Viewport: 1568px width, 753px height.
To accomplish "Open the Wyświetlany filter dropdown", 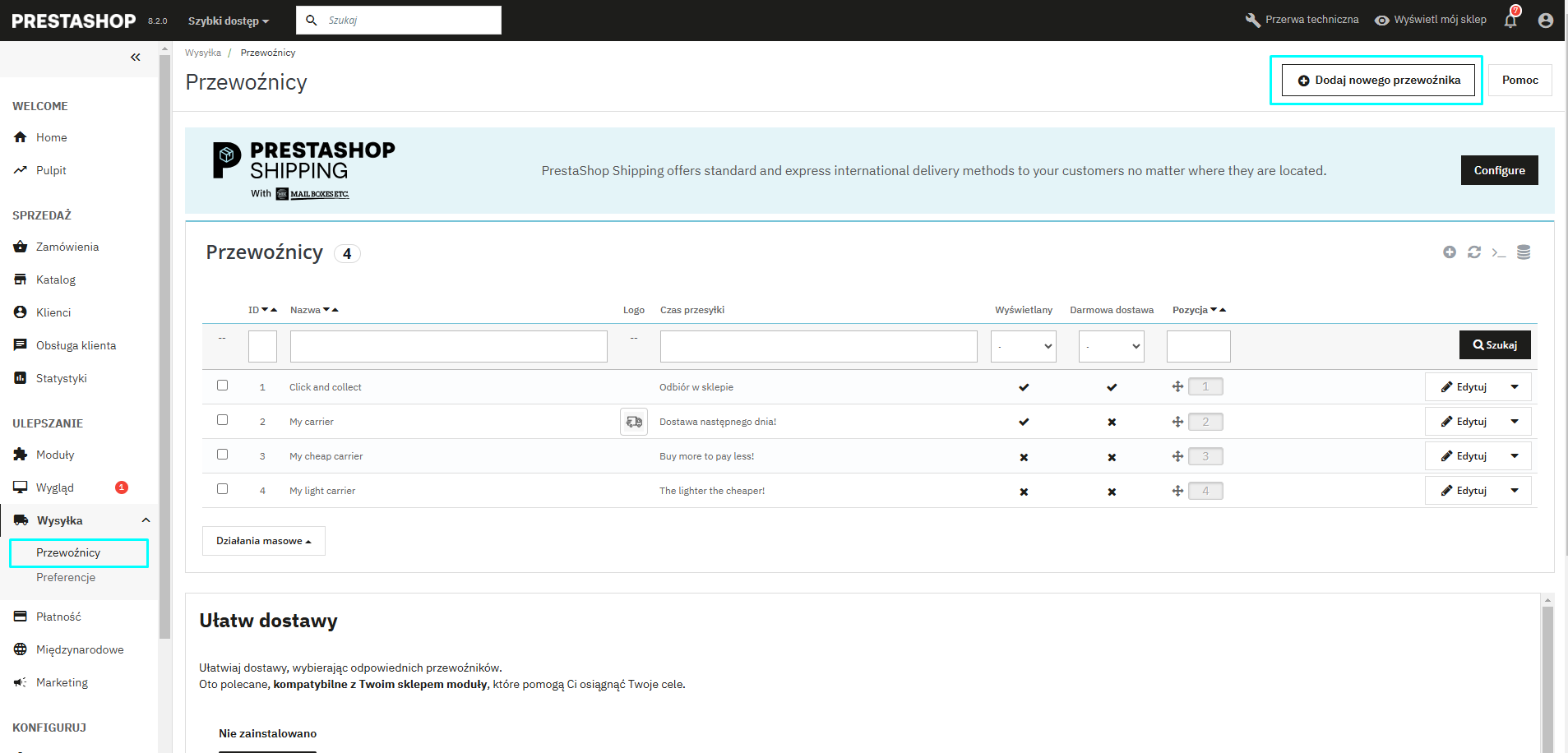I will tap(1024, 347).
